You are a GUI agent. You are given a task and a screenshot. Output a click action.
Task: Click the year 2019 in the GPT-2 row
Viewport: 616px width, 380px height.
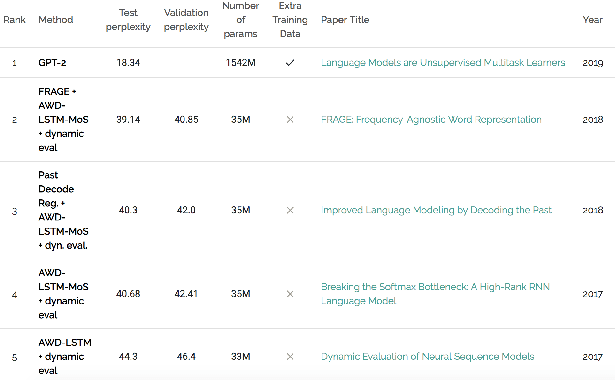tap(593, 63)
